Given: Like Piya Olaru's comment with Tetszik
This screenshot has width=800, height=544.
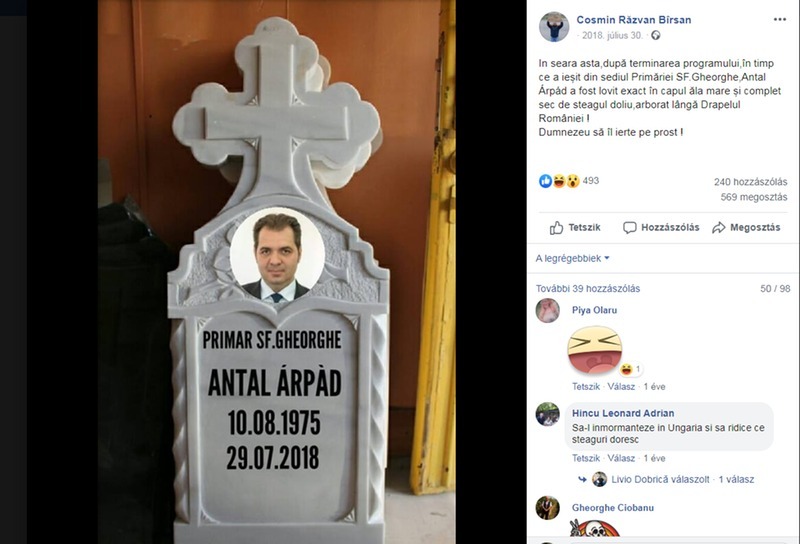Looking at the screenshot, I should pos(586,386).
